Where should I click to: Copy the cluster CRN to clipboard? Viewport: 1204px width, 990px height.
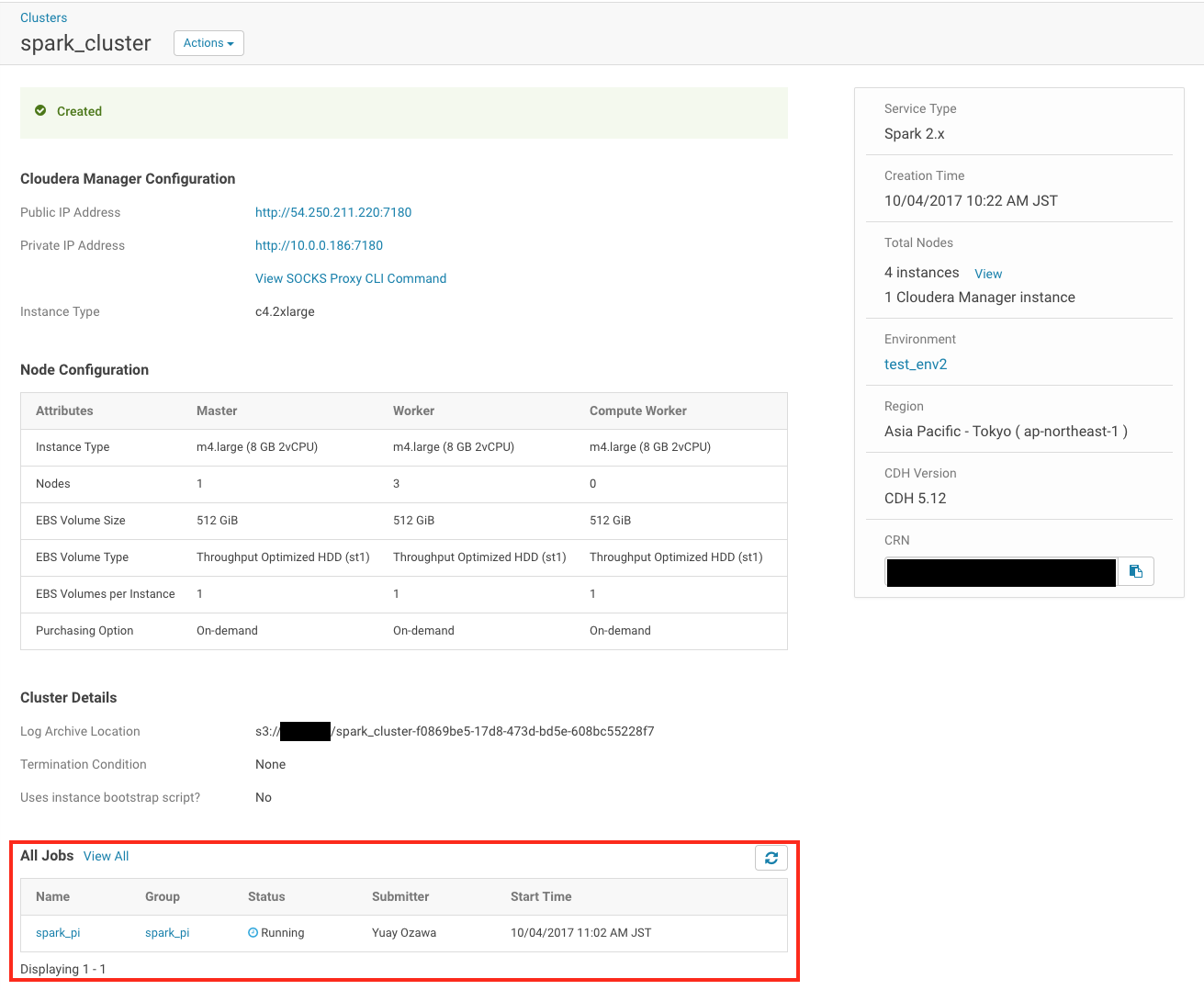tap(1136, 570)
